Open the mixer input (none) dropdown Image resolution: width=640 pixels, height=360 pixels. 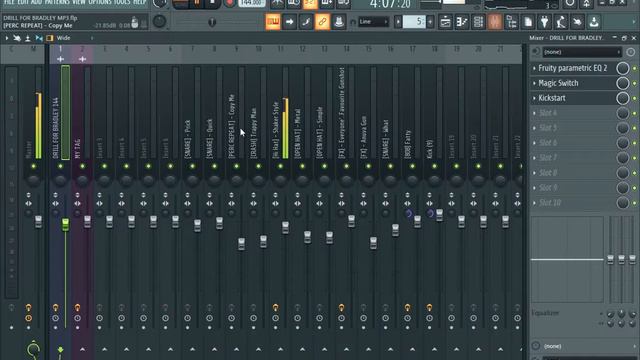582,52
